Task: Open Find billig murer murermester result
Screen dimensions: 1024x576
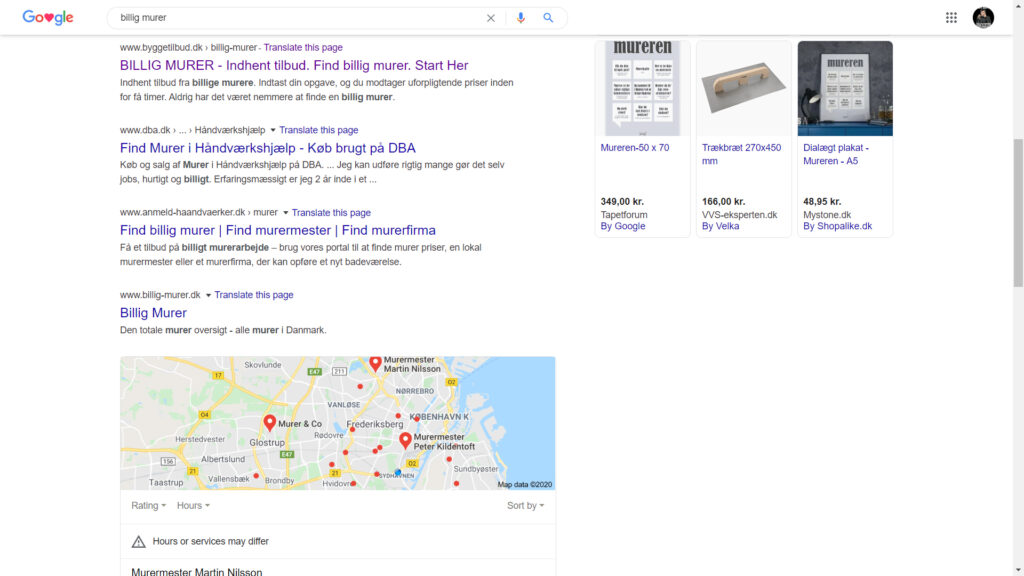Action: (x=278, y=231)
